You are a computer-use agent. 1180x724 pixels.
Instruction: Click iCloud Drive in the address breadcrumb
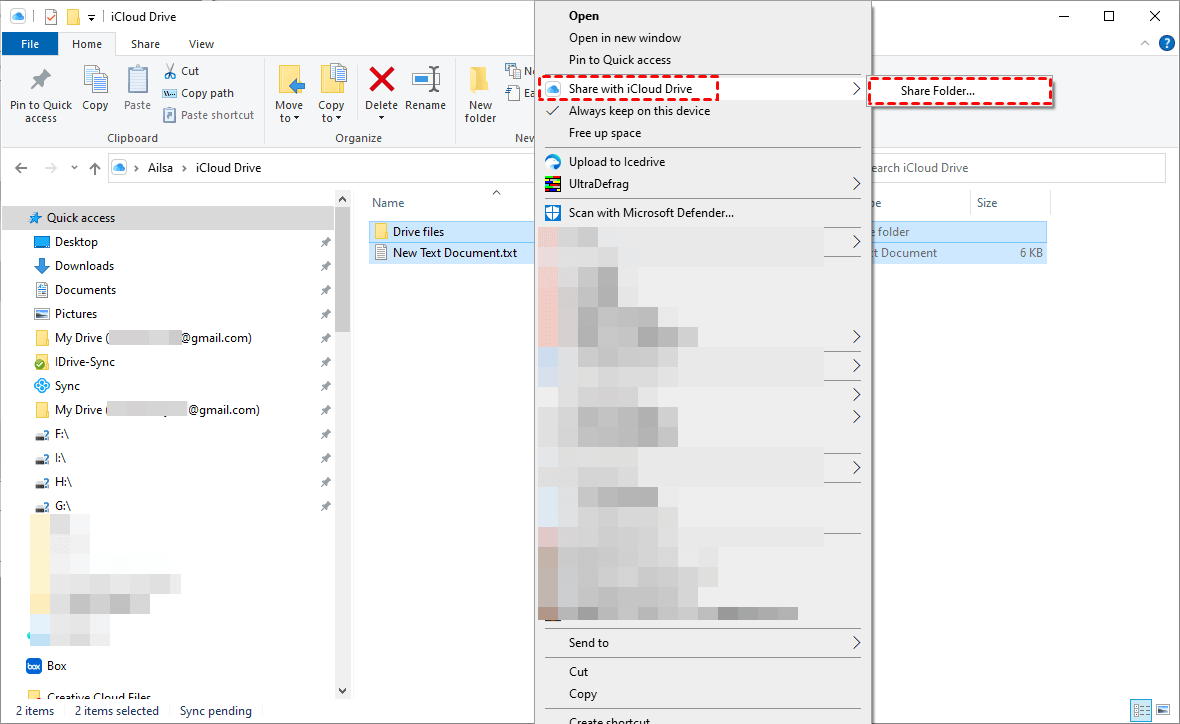(228, 168)
